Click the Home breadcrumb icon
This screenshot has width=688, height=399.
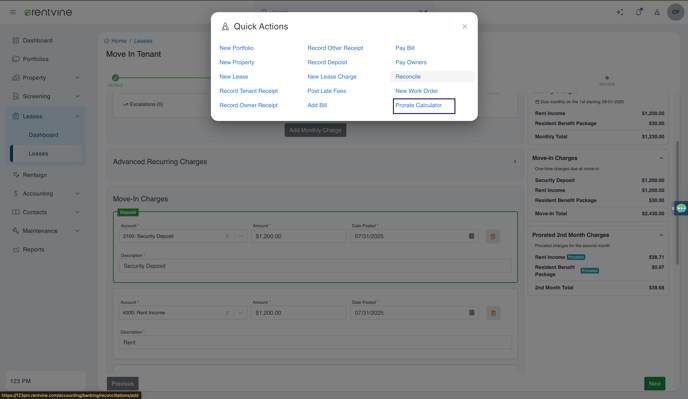tap(107, 41)
